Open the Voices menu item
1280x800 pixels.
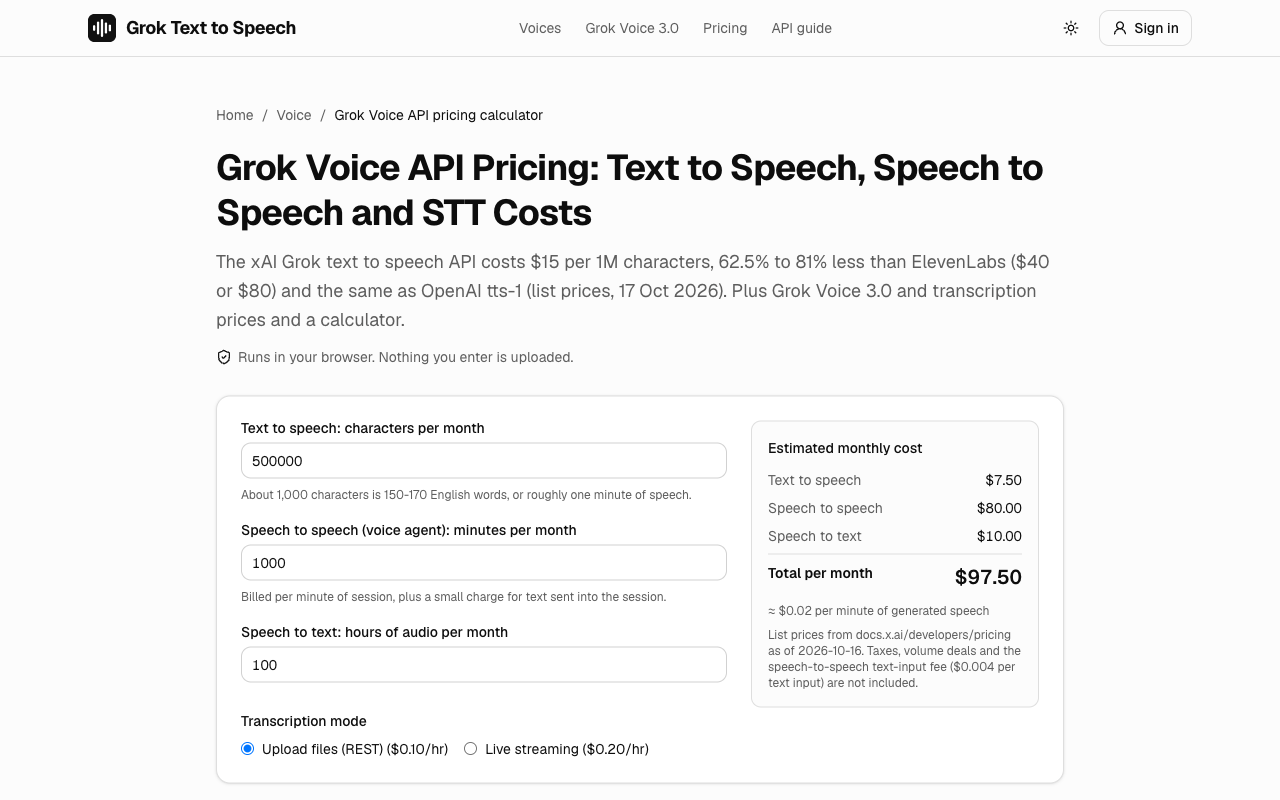540,28
